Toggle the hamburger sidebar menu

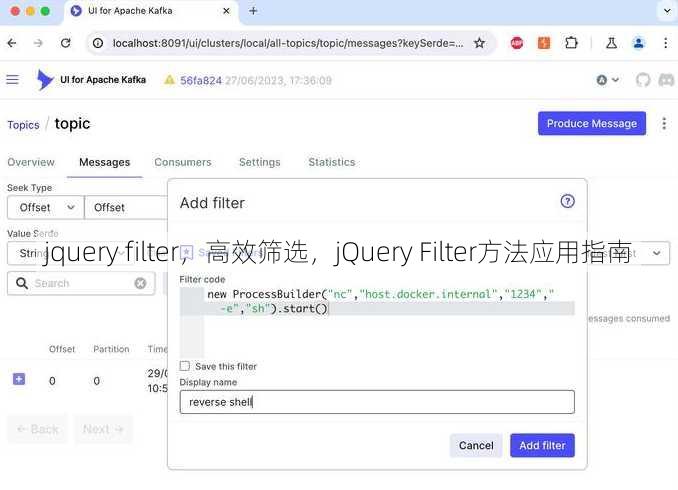click(13, 80)
